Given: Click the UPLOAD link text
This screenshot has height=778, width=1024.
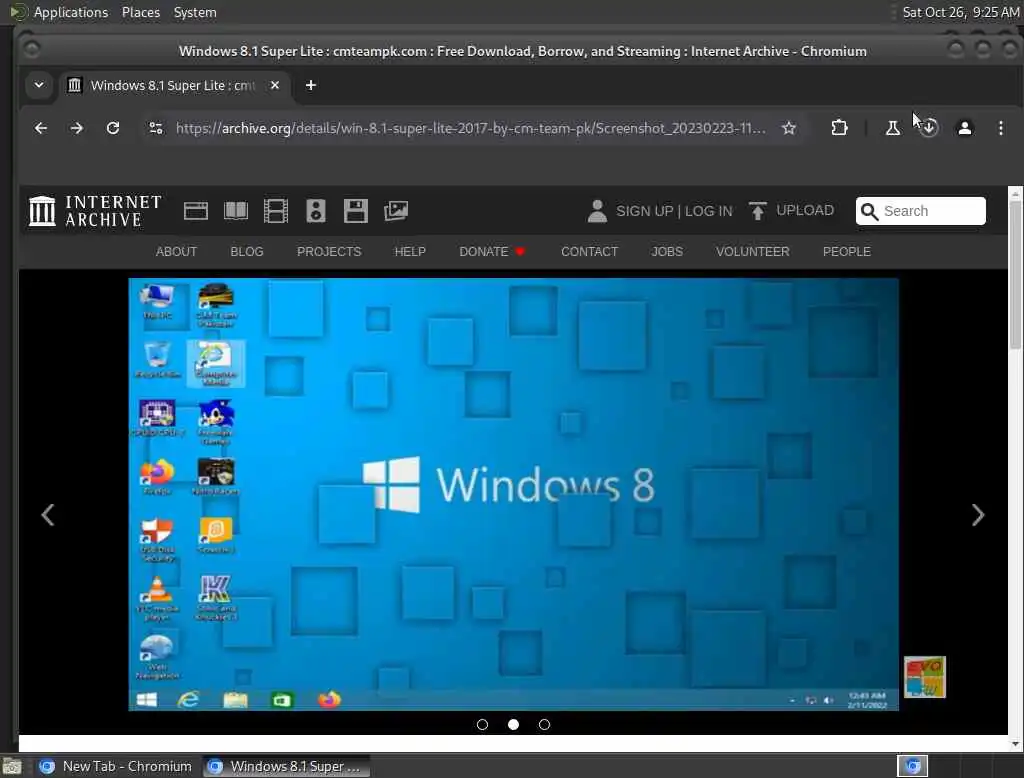Looking at the screenshot, I should coord(805,210).
